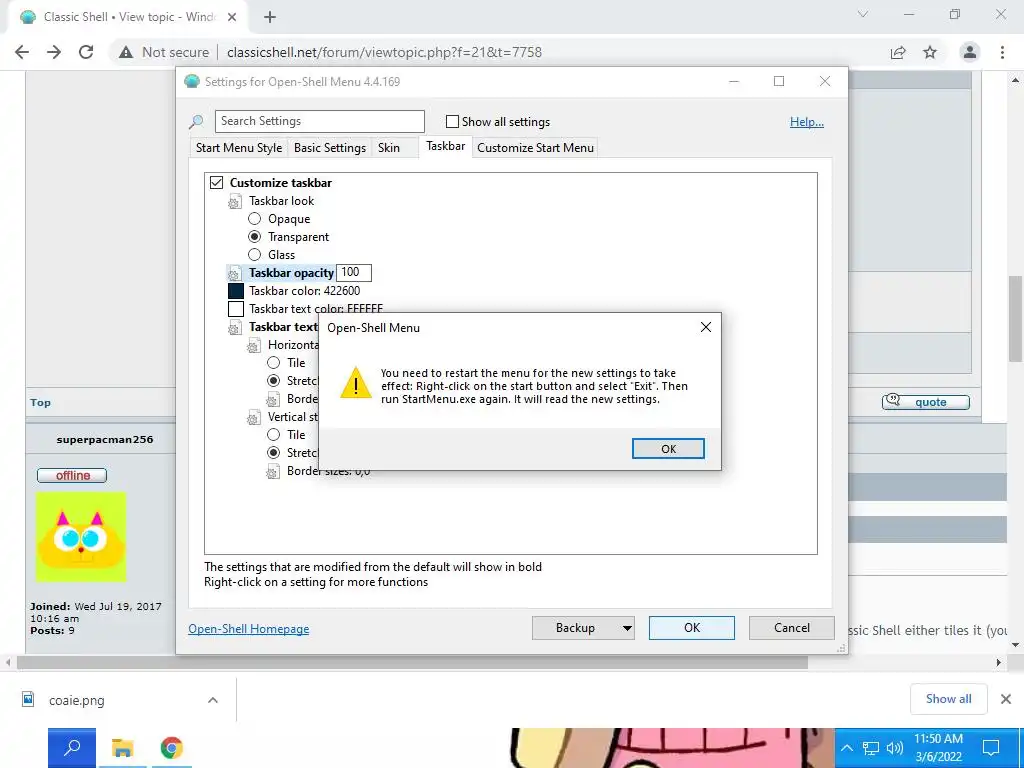Close the Classic Shell browser tab
The image size is (1024, 768).
coord(232,18)
